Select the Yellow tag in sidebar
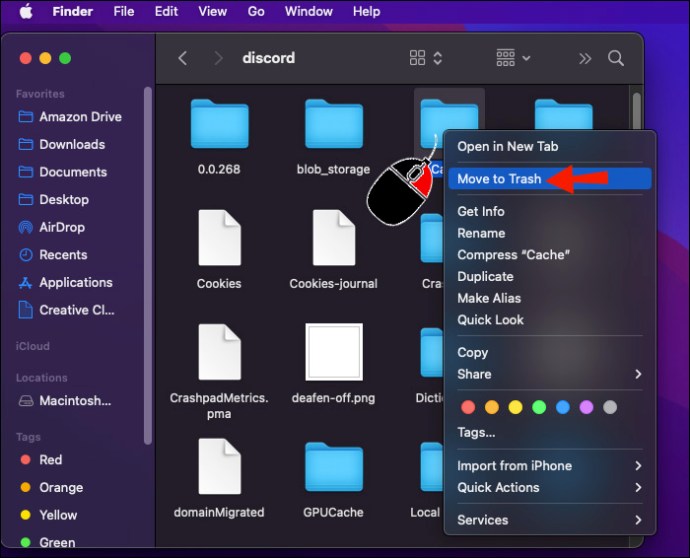The height and width of the screenshot is (558, 690). (x=49, y=515)
